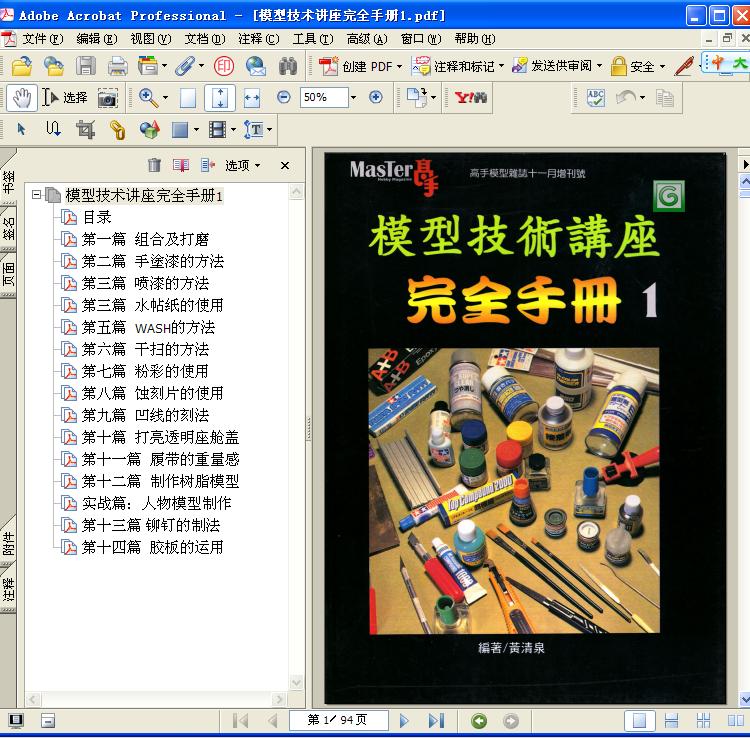Toggle continuous facing page layout
The image size is (750, 738).
click(x=703, y=720)
